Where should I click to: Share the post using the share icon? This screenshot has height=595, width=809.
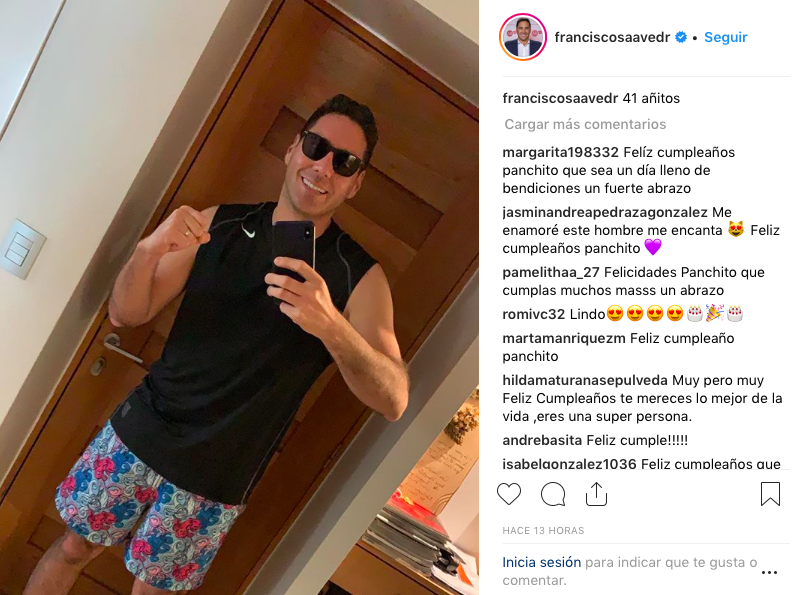(x=596, y=494)
